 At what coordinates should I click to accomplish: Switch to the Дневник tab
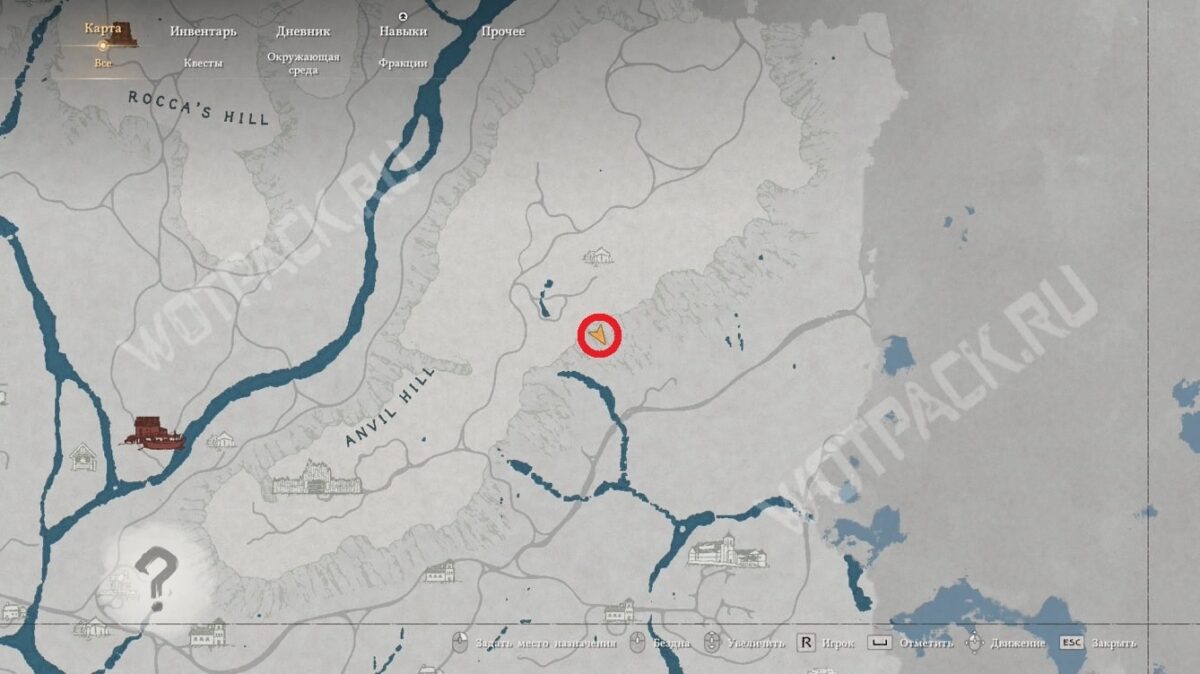pyautogui.click(x=303, y=31)
